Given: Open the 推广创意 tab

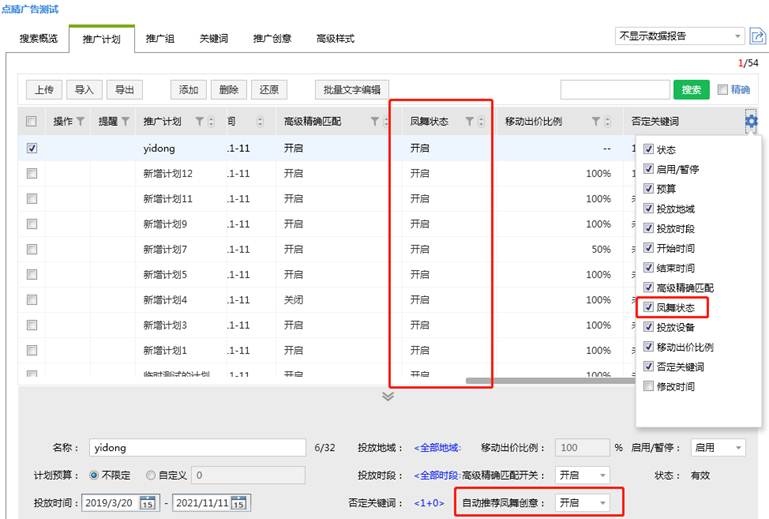Looking at the screenshot, I should coord(272,39).
